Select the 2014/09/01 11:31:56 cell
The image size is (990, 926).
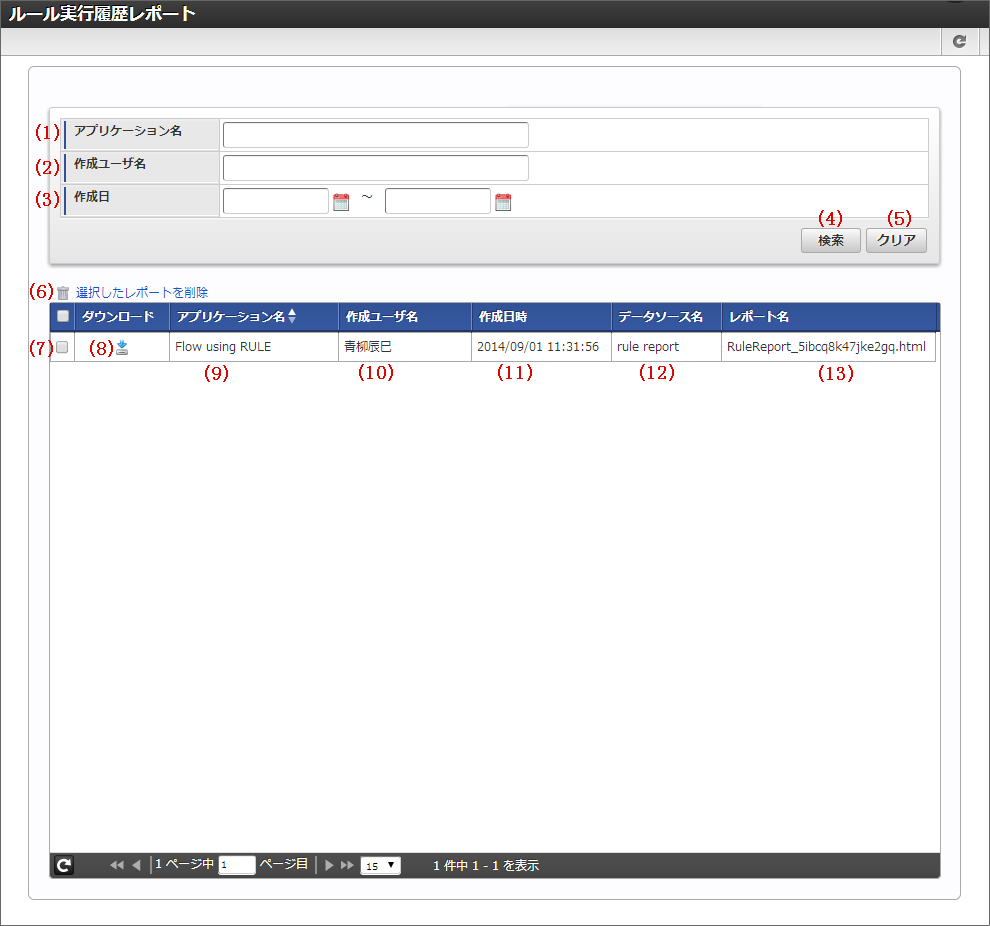541,347
